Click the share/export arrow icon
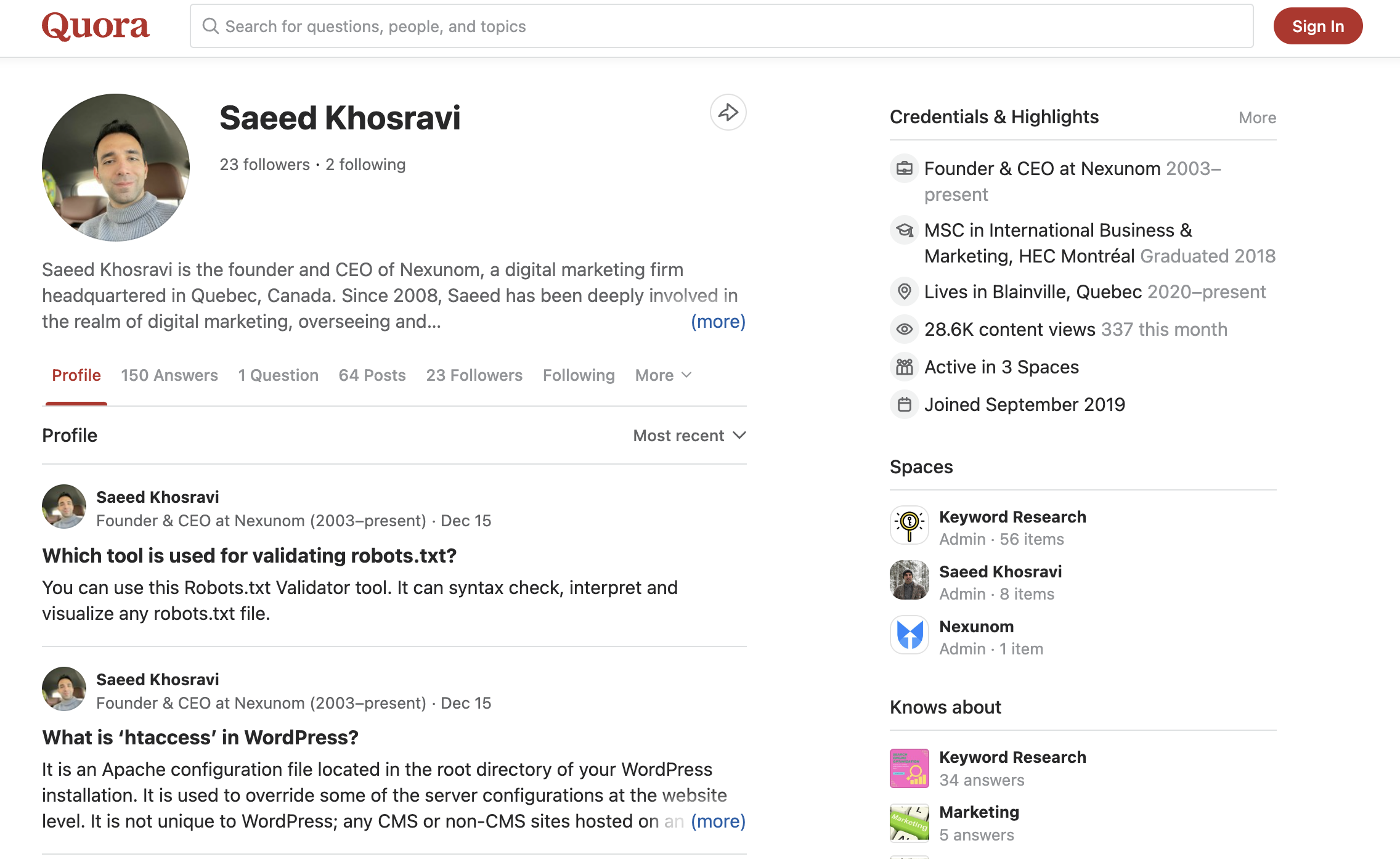 click(x=727, y=112)
